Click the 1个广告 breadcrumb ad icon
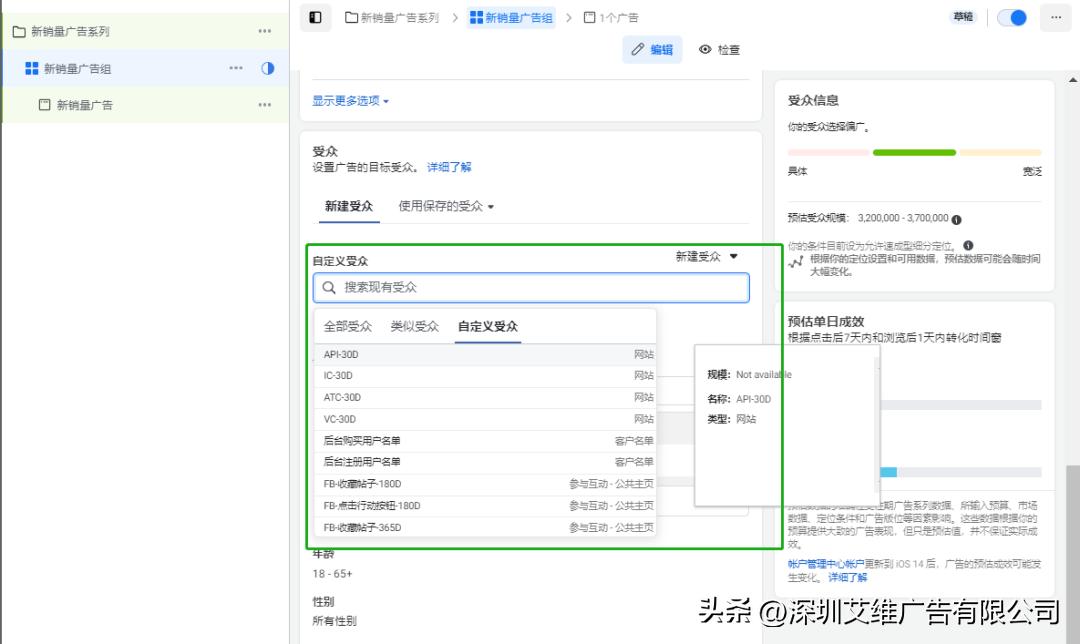The height and width of the screenshot is (644, 1080). [589, 17]
